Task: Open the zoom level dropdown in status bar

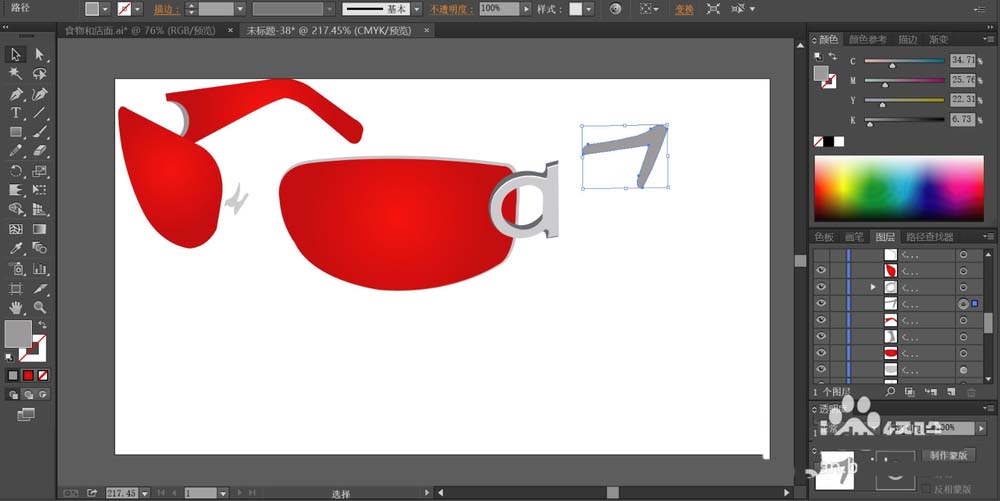Action: coord(145,493)
